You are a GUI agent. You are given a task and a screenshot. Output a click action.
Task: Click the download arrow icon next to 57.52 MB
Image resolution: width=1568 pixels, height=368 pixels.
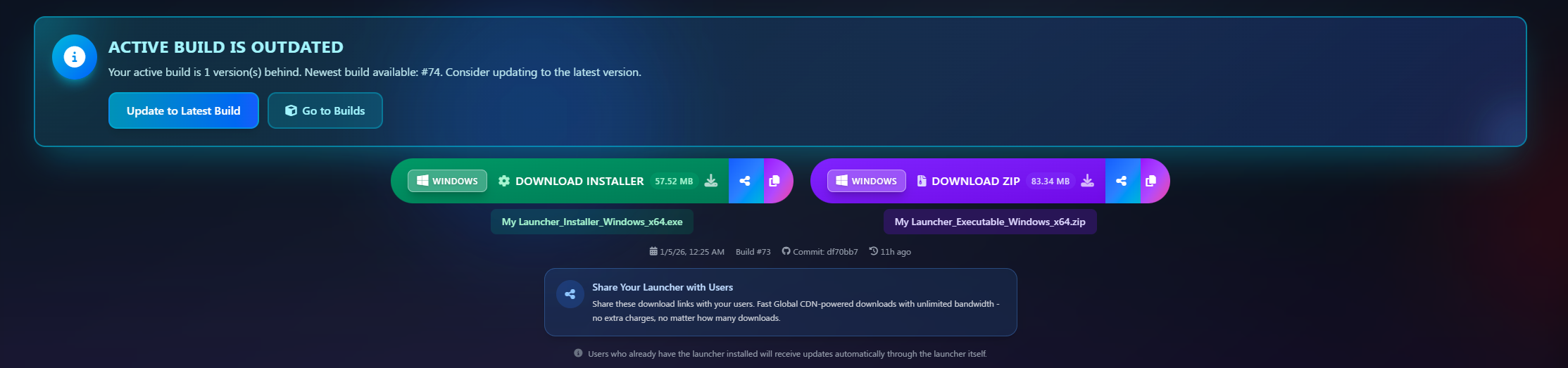point(711,181)
